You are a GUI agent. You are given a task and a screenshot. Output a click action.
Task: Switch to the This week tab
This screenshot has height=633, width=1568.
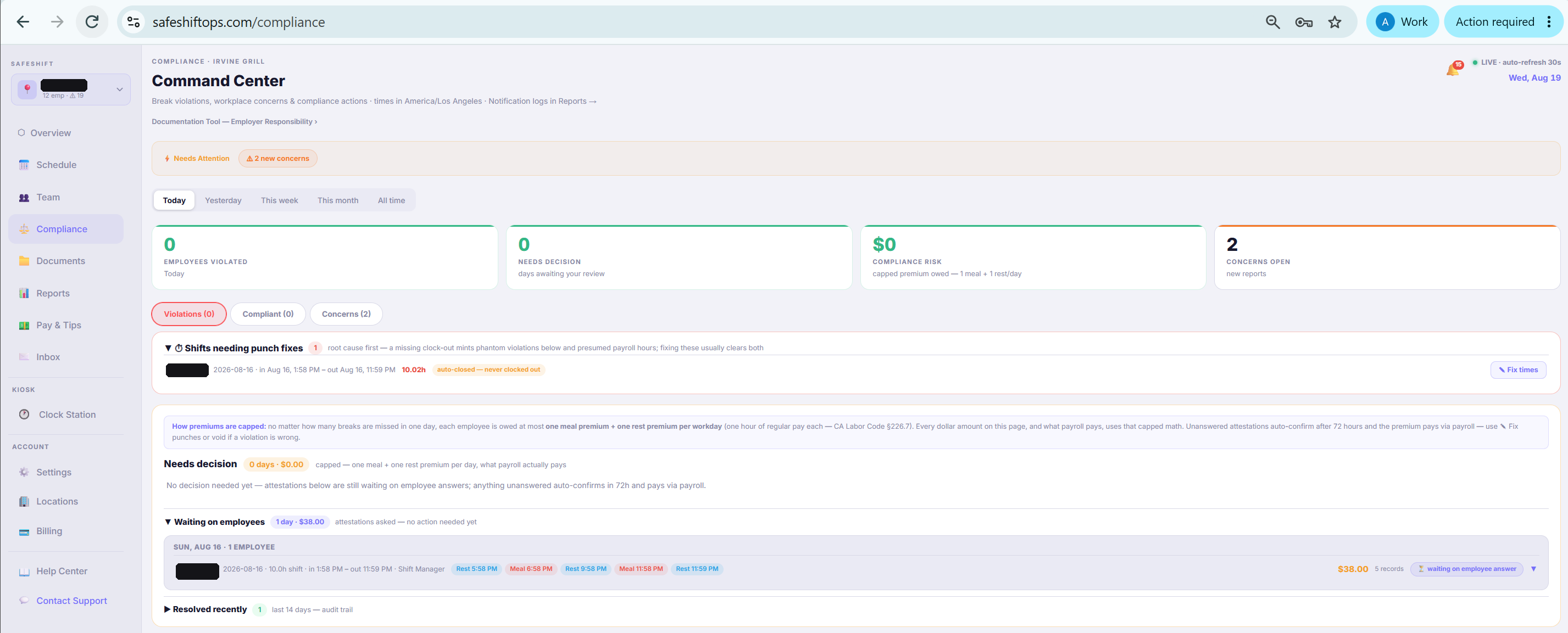coord(280,200)
